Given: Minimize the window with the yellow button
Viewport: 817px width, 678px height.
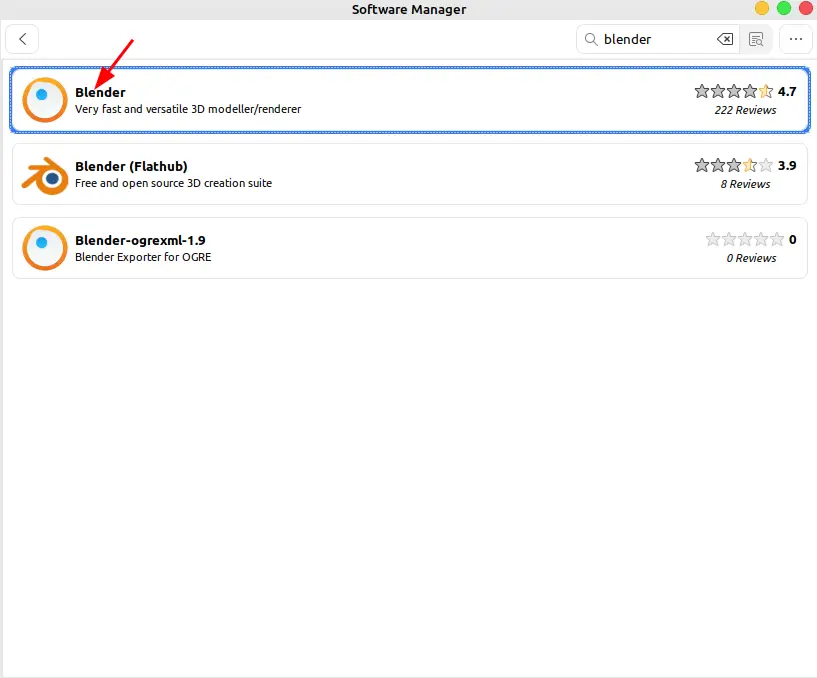Looking at the screenshot, I should (762, 8).
